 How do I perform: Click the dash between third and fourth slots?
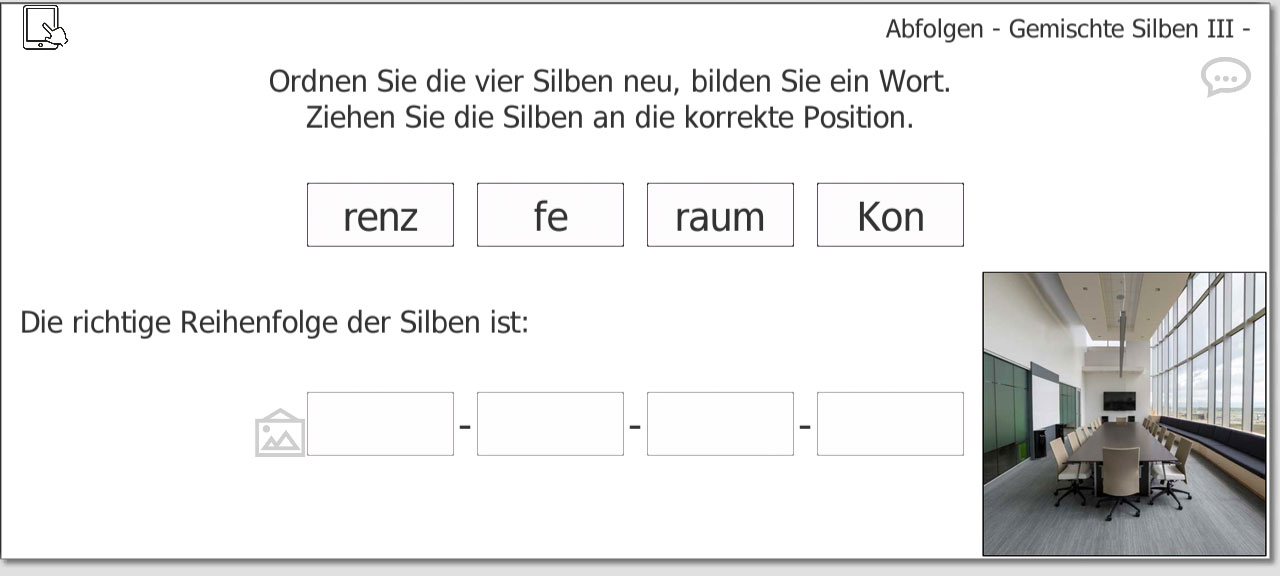[x=805, y=427]
